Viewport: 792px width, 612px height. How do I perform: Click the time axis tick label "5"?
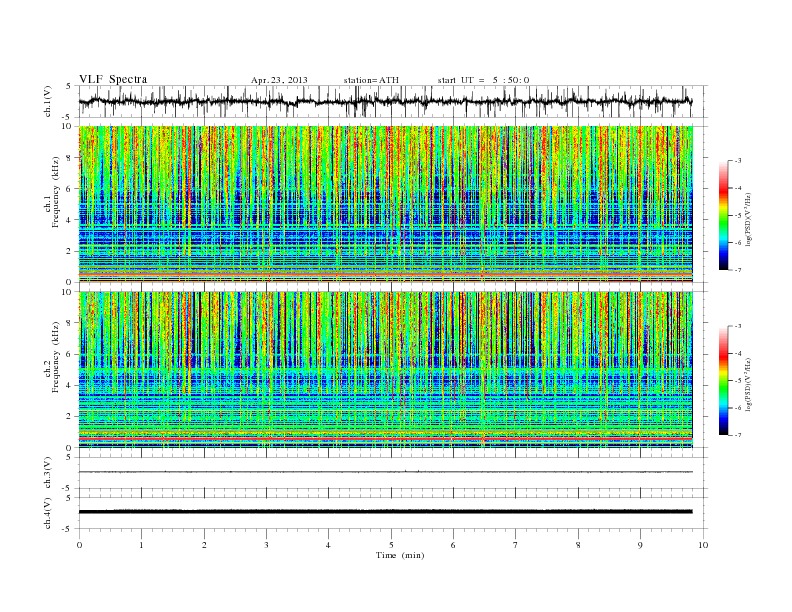391,545
